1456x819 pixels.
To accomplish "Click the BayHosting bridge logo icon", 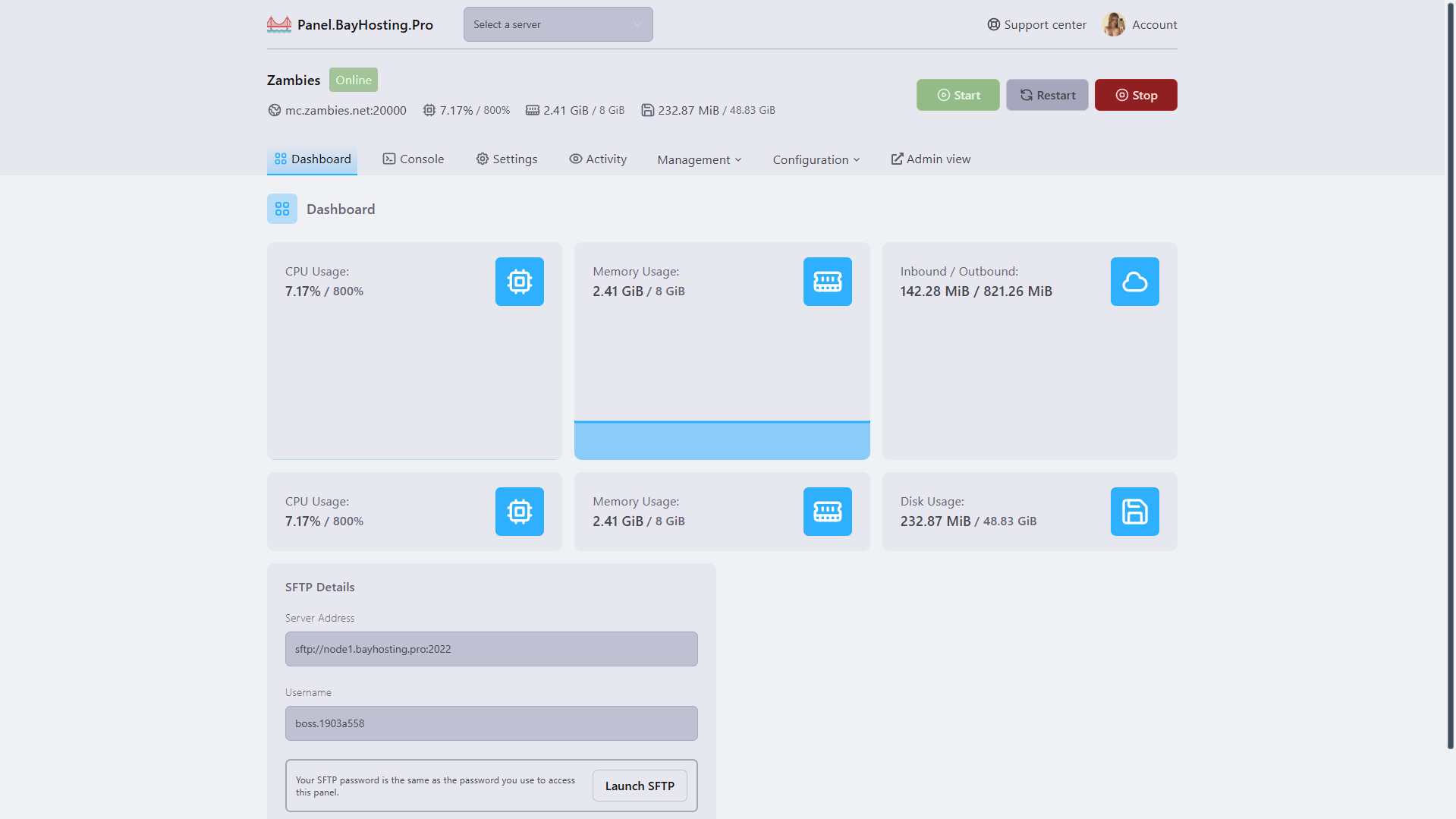I will click(x=278, y=24).
